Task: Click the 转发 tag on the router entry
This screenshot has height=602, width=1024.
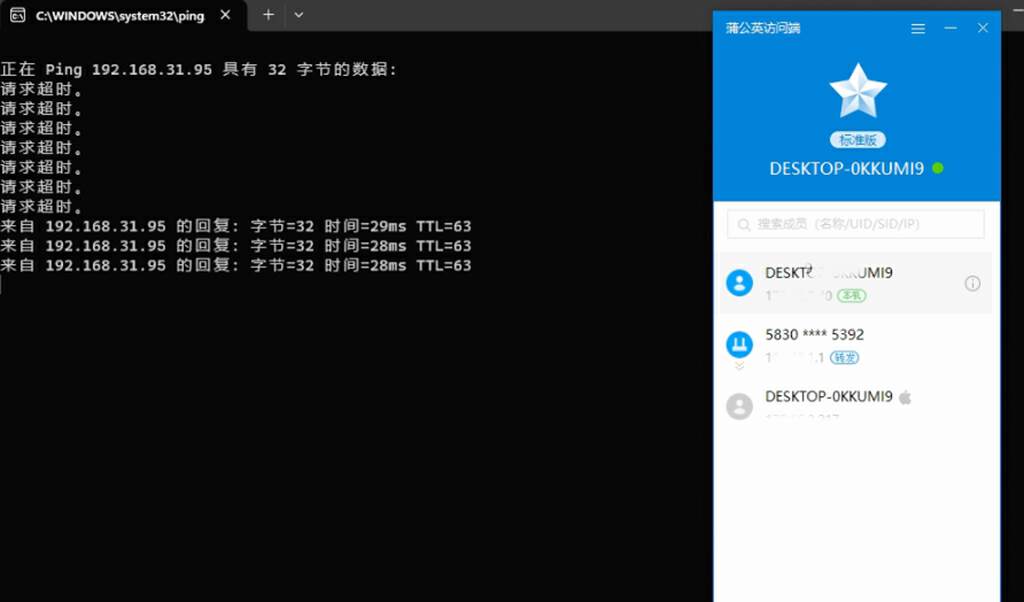Action: (x=846, y=357)
